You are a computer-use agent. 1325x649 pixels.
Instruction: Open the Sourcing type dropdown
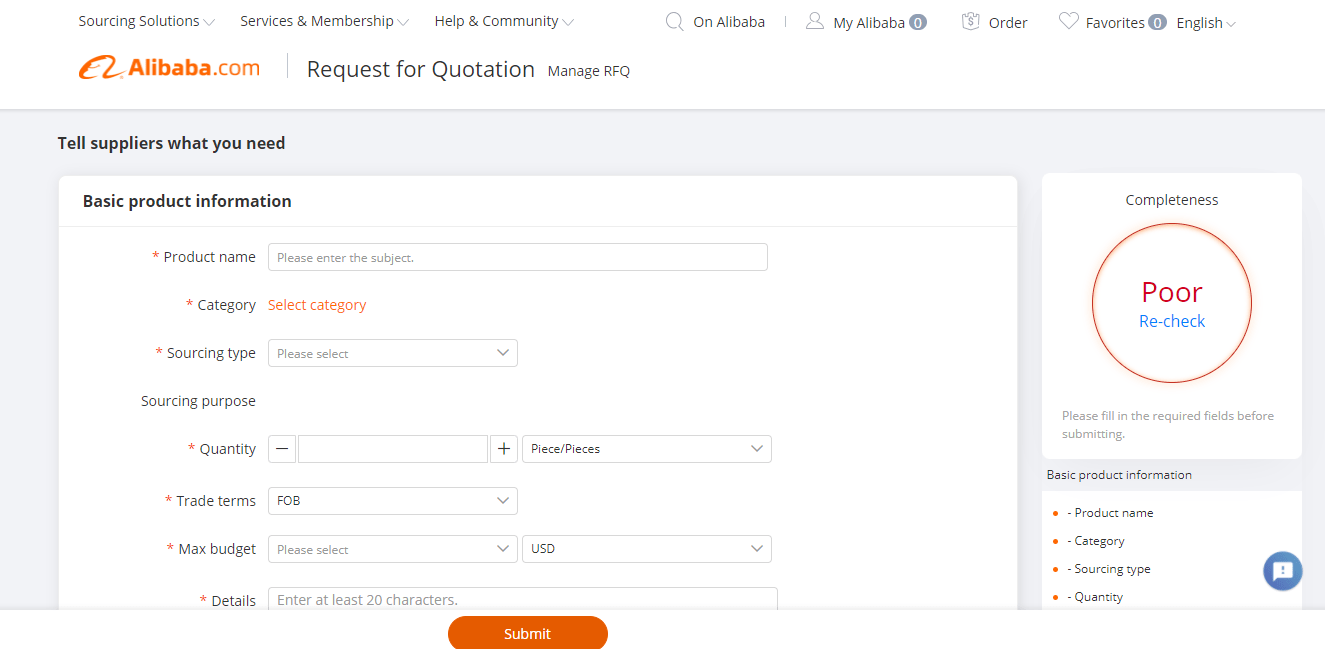pos(393,353)
